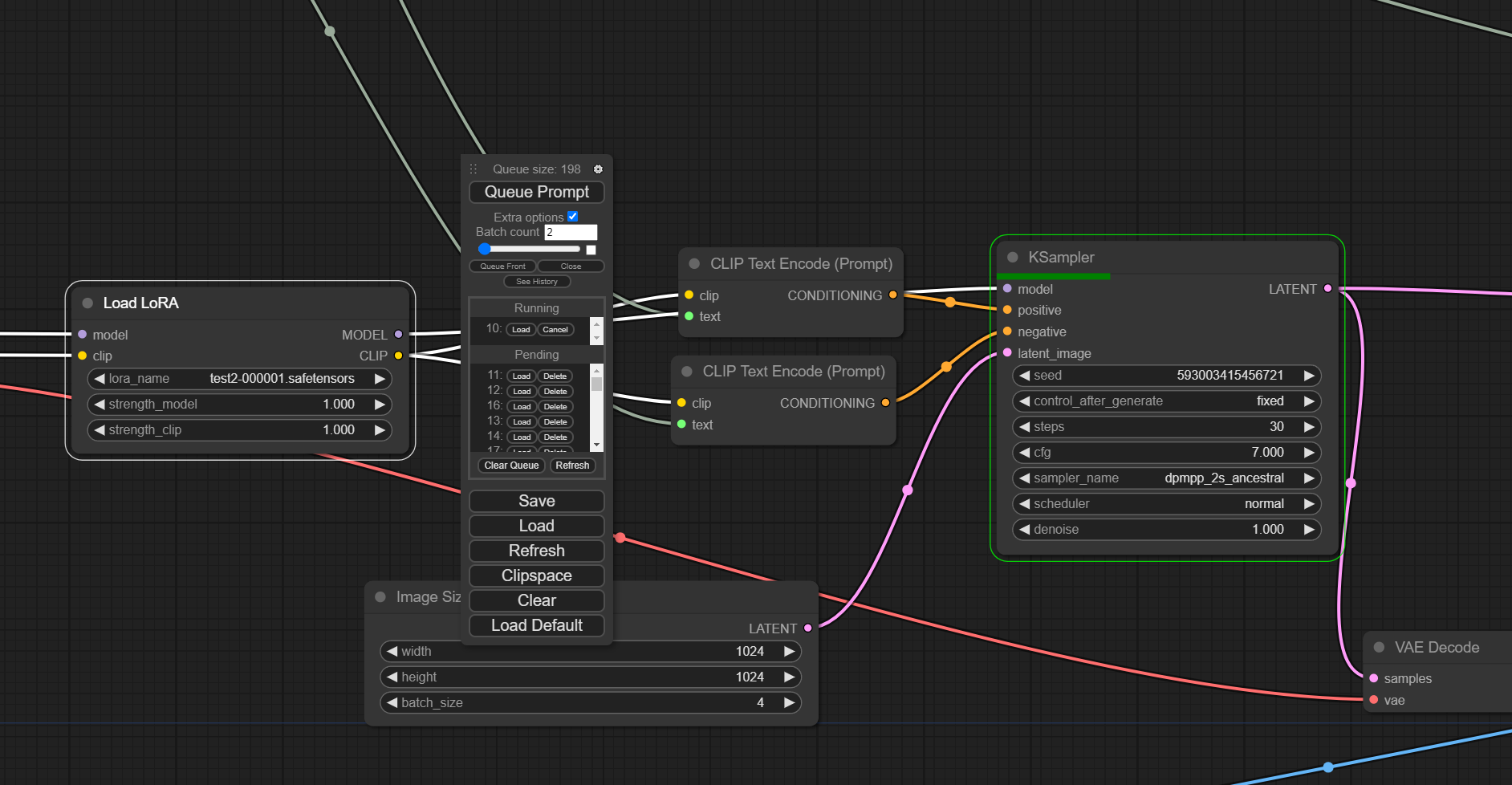Screen dimensions: 1512x785
Task: Collapse the Image Size node title dot
Action: pos(380,597)
